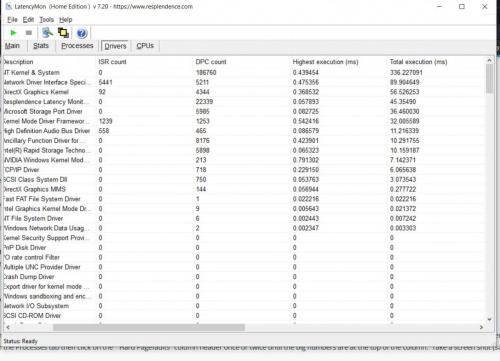Screen dimensions: 500x361
Task: Select the Fast FAT File System Driver row
Action: pos(244,199)
